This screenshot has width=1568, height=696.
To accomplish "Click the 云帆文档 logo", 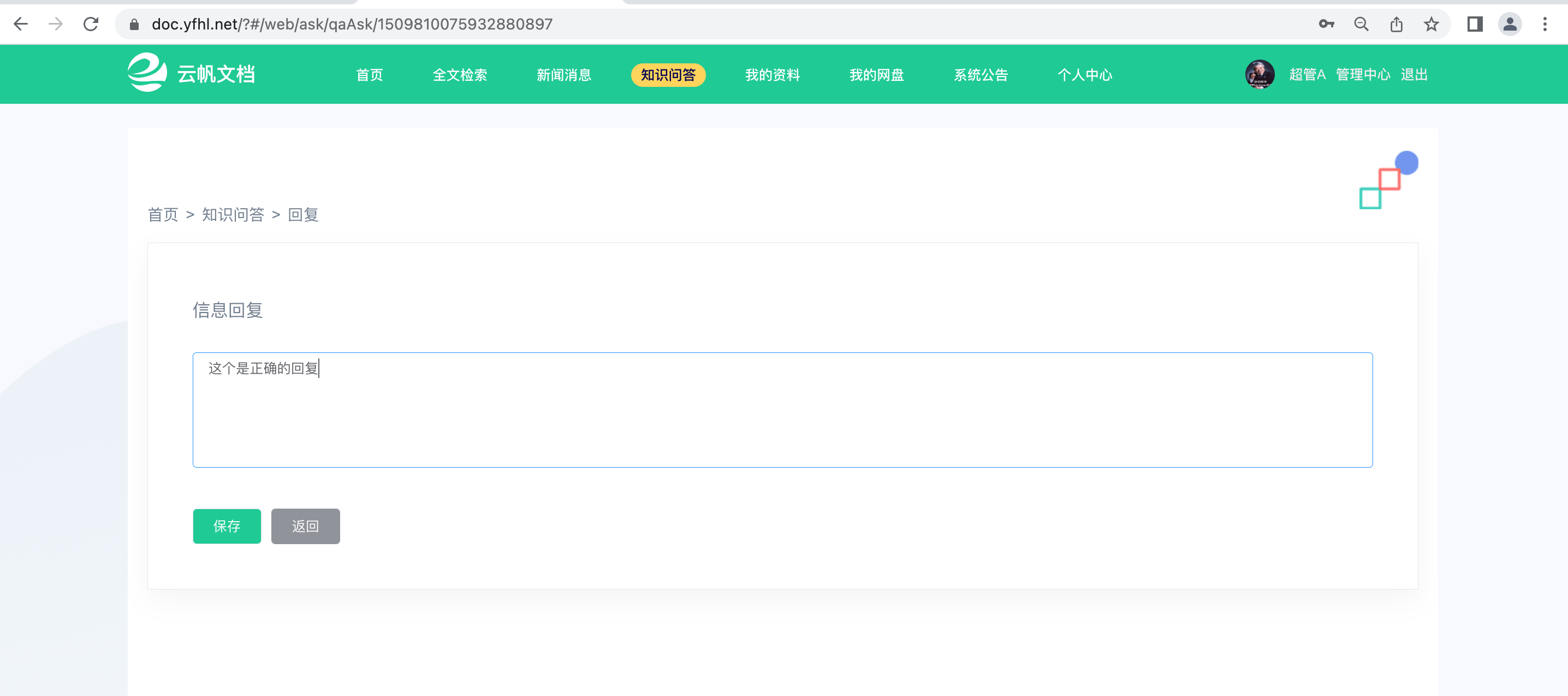I will click(192, 73).
